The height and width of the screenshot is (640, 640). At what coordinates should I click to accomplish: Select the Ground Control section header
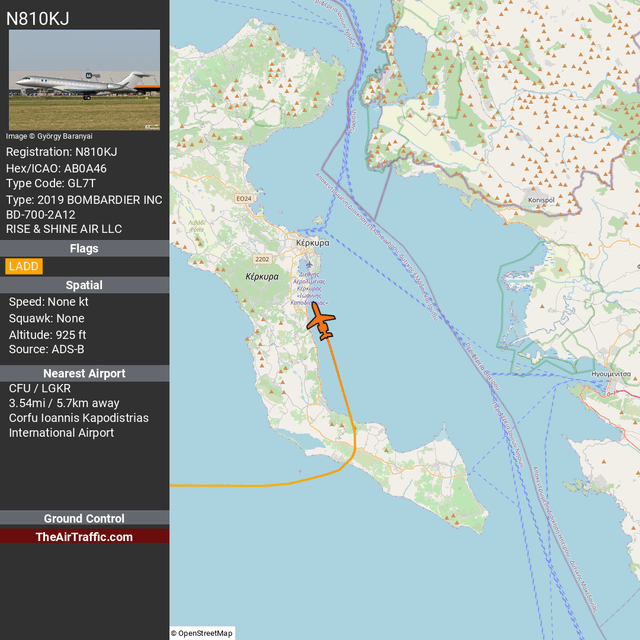pos(84,518)
